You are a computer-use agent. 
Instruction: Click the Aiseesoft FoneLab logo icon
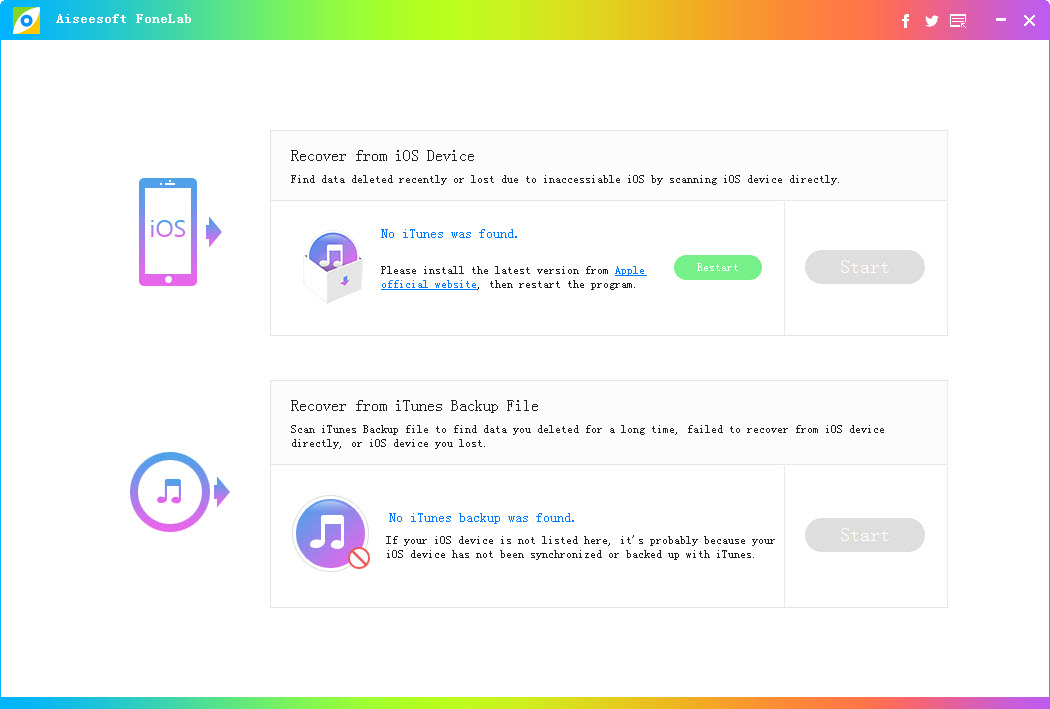tap(26, 20)
